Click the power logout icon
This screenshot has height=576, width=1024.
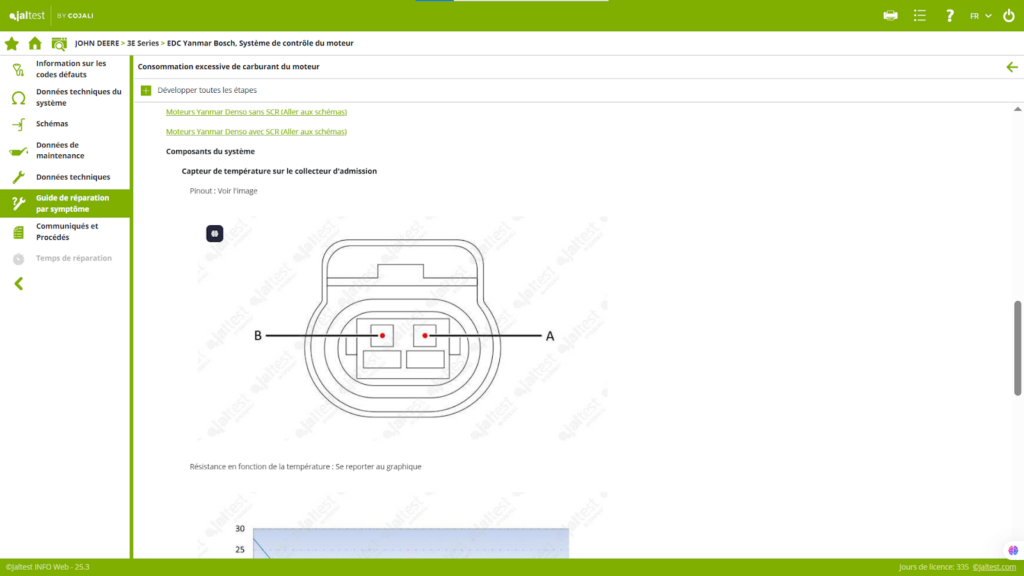click(x=1008, y=15)
